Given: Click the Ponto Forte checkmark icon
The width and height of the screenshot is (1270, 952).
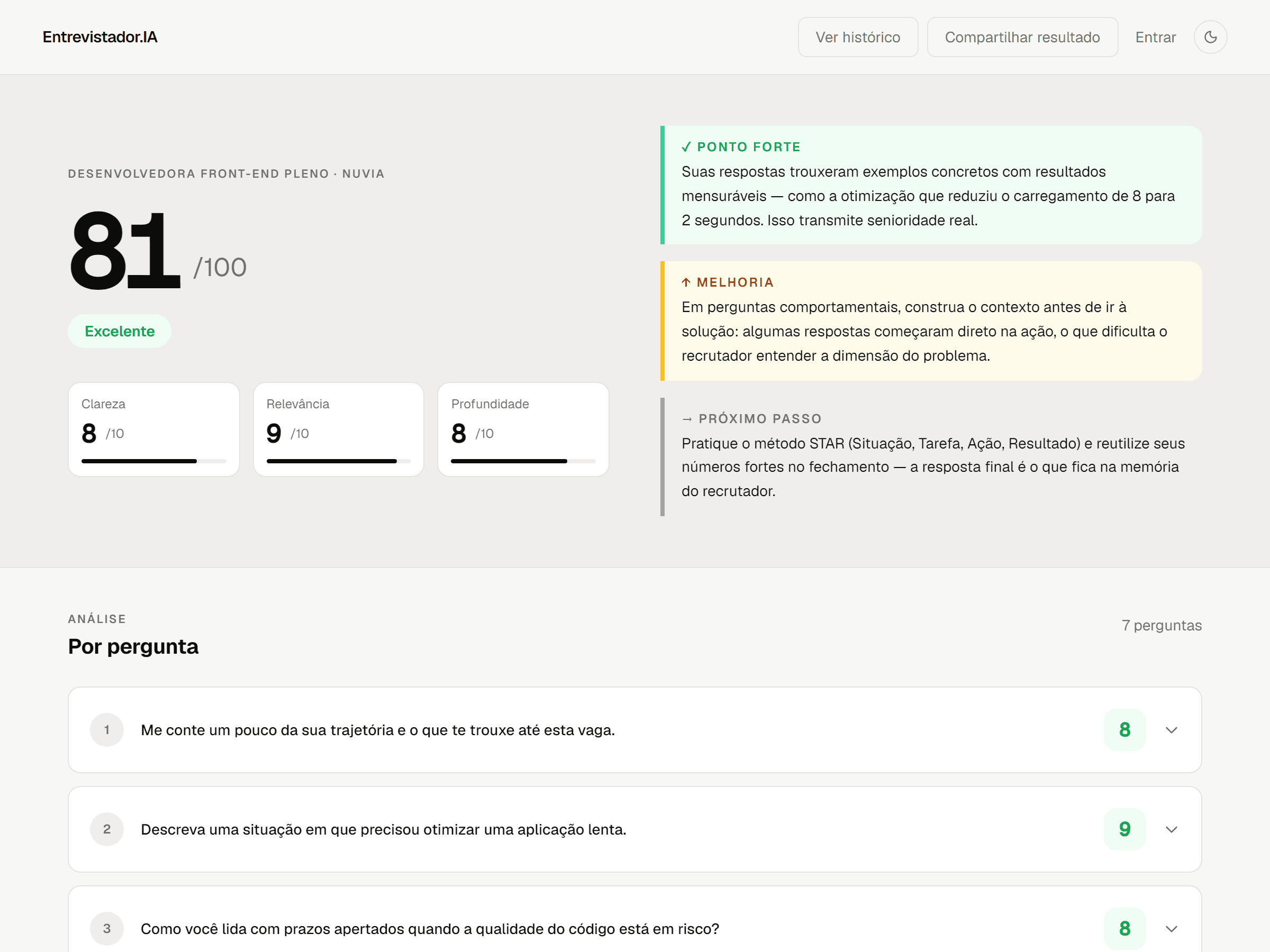Looking at the screenshot, I should (x=686, y=147).
